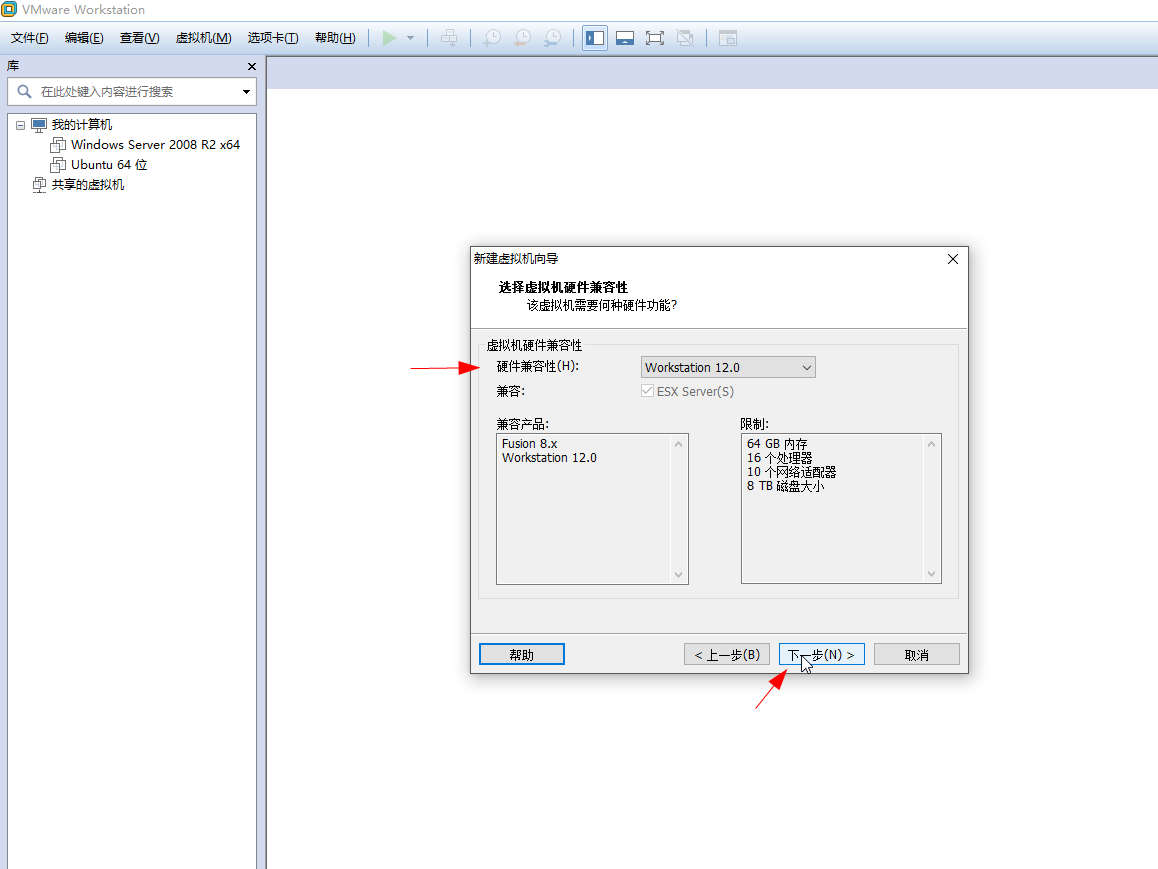Click the Revert to Snapshot toolbar icon
Viewport: 1158px width, 869px height.
(x=522, y=38)
